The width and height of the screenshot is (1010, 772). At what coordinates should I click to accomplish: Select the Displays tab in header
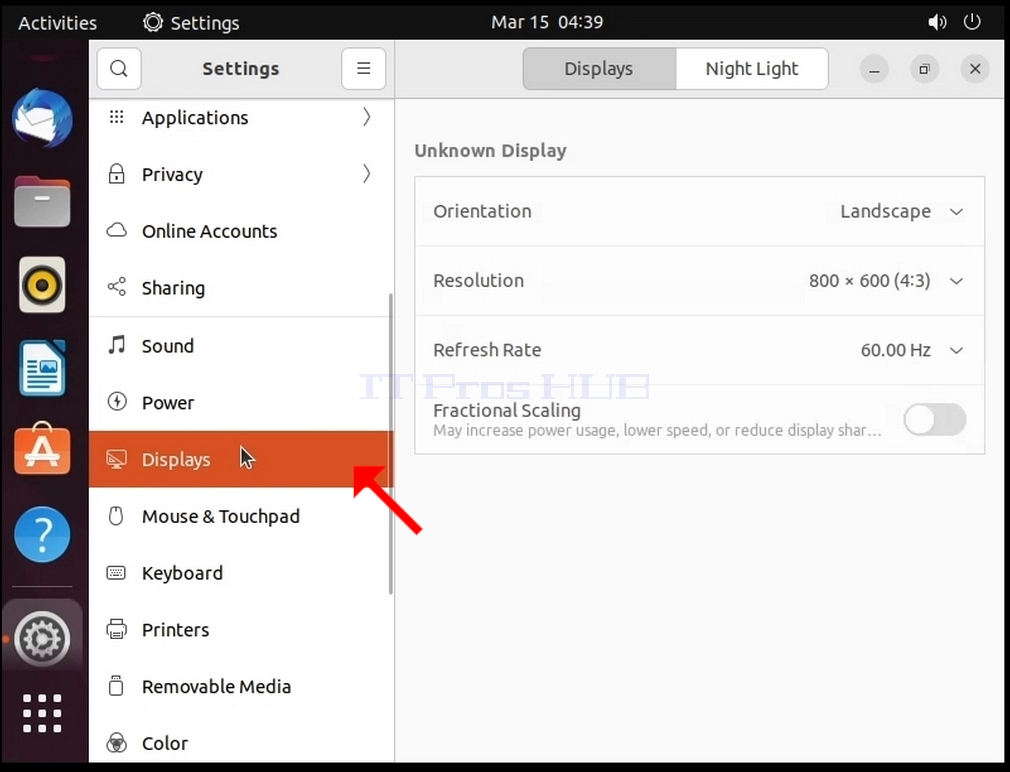(599, 68)
